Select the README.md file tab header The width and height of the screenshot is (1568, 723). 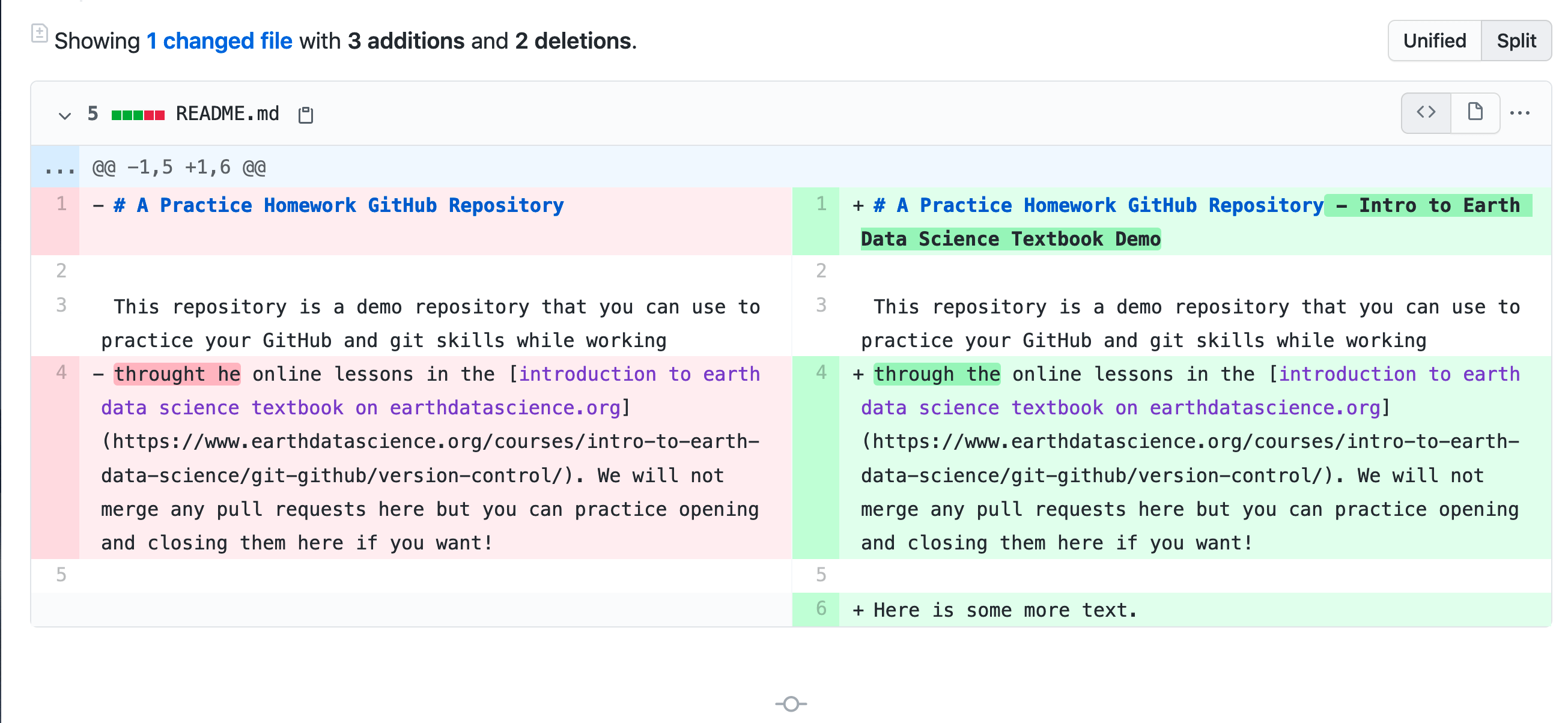coord(226,113)
